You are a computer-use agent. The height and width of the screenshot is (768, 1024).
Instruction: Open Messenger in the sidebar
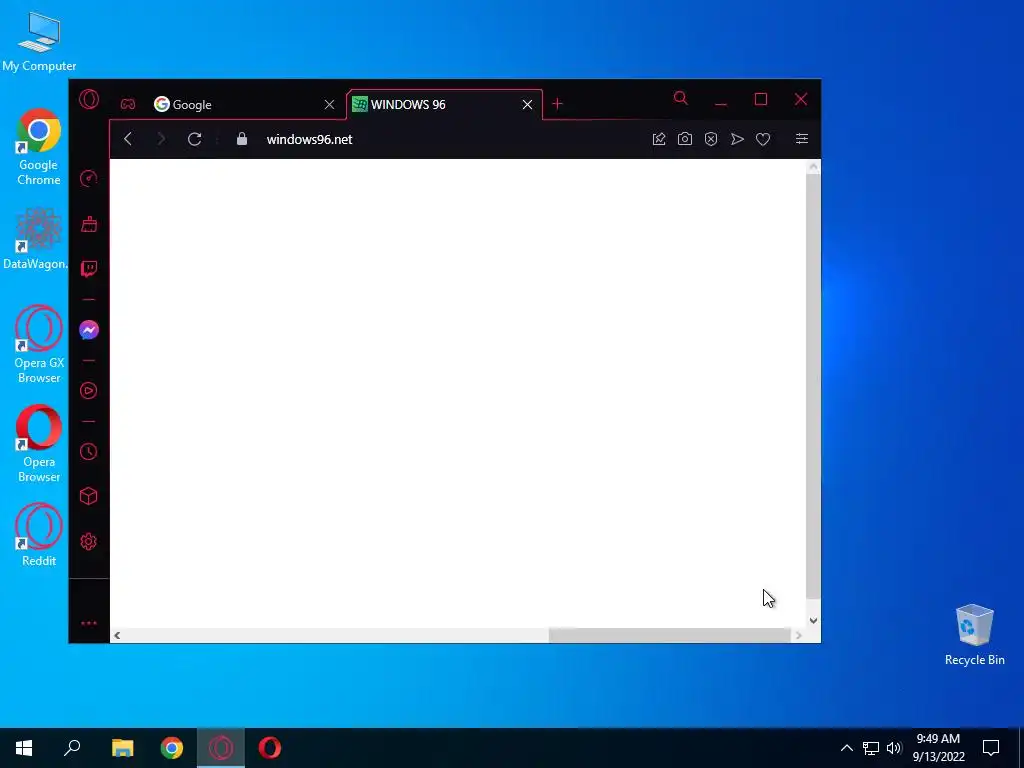[89, 330]
